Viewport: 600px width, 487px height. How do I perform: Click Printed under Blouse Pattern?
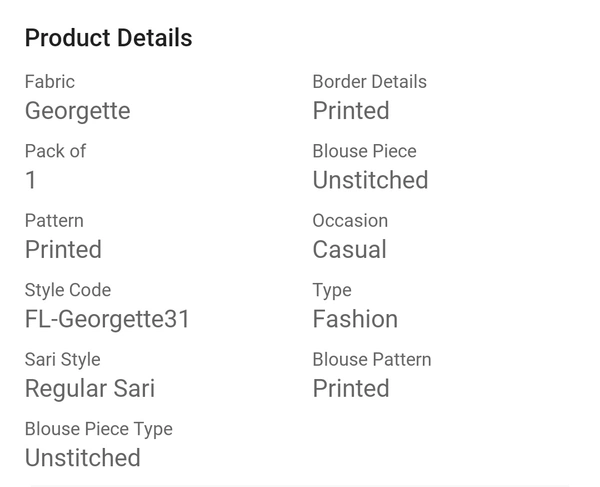(x=351, y=388)
